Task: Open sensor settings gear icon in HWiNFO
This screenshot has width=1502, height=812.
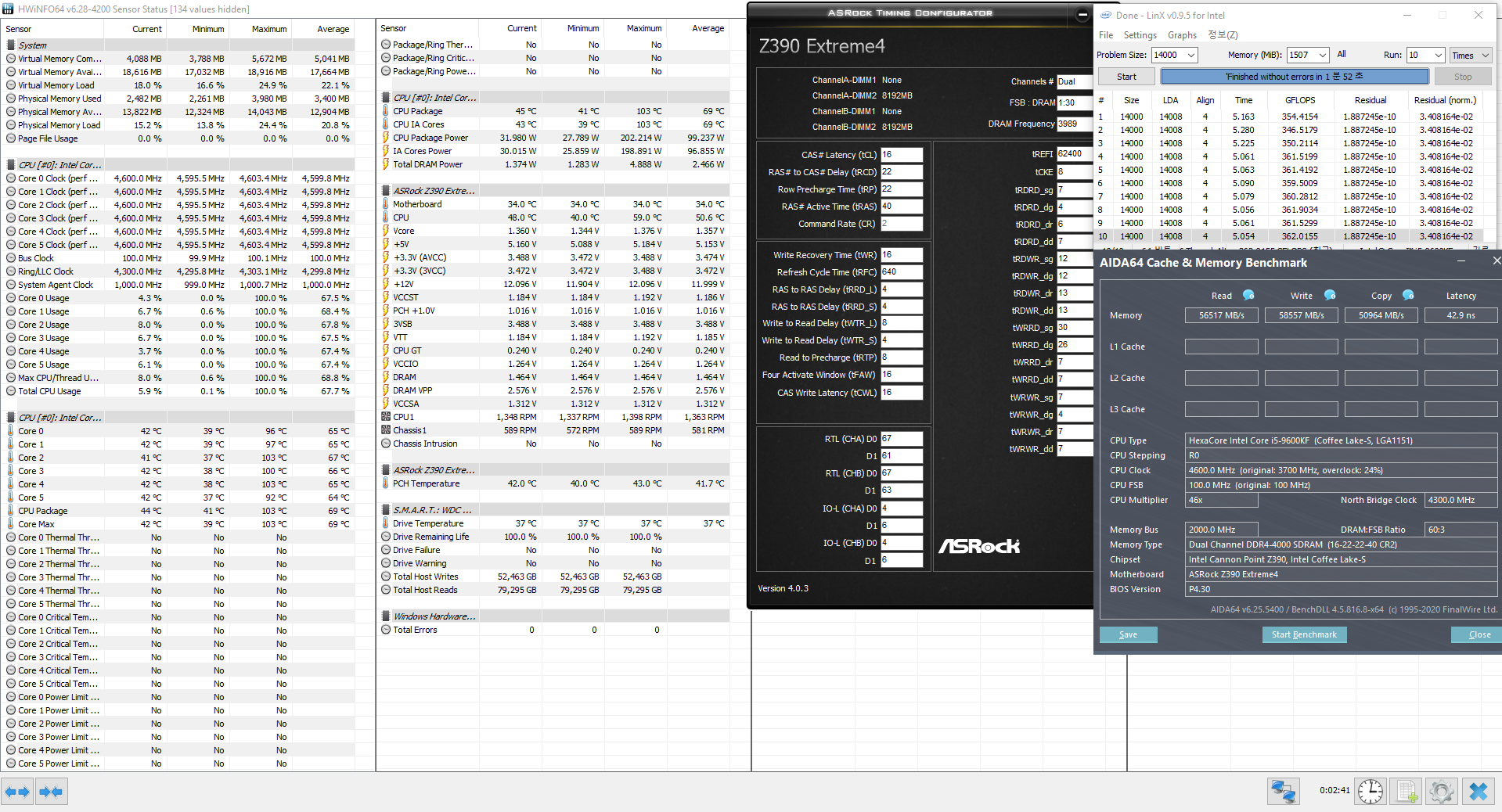Action: pyautogui.click(x=1441, y=792)
